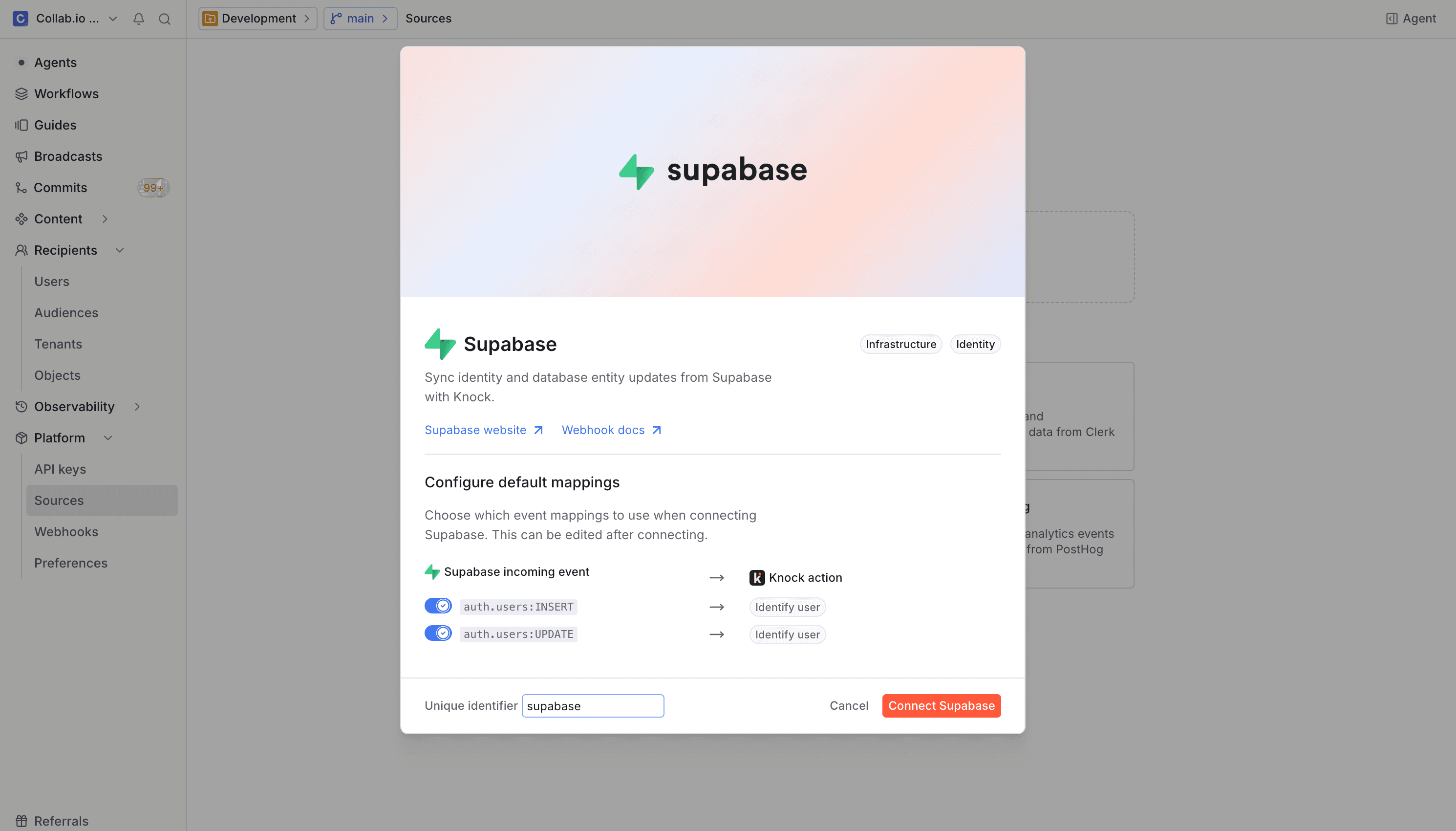Open the Collab.io workspace dropdown

[112, 18]
